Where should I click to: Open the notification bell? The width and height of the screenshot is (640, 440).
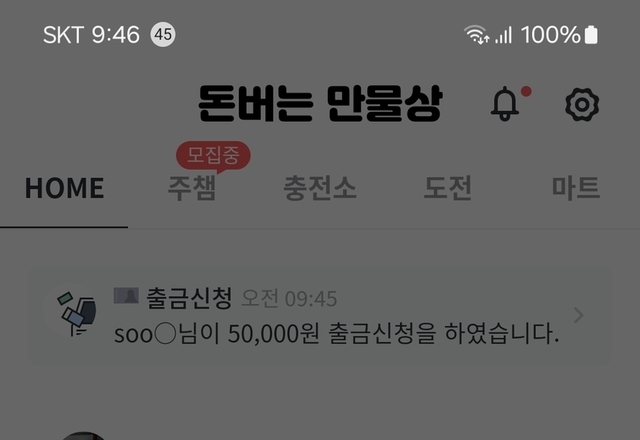pyautogui.click(x=505, y=104)
